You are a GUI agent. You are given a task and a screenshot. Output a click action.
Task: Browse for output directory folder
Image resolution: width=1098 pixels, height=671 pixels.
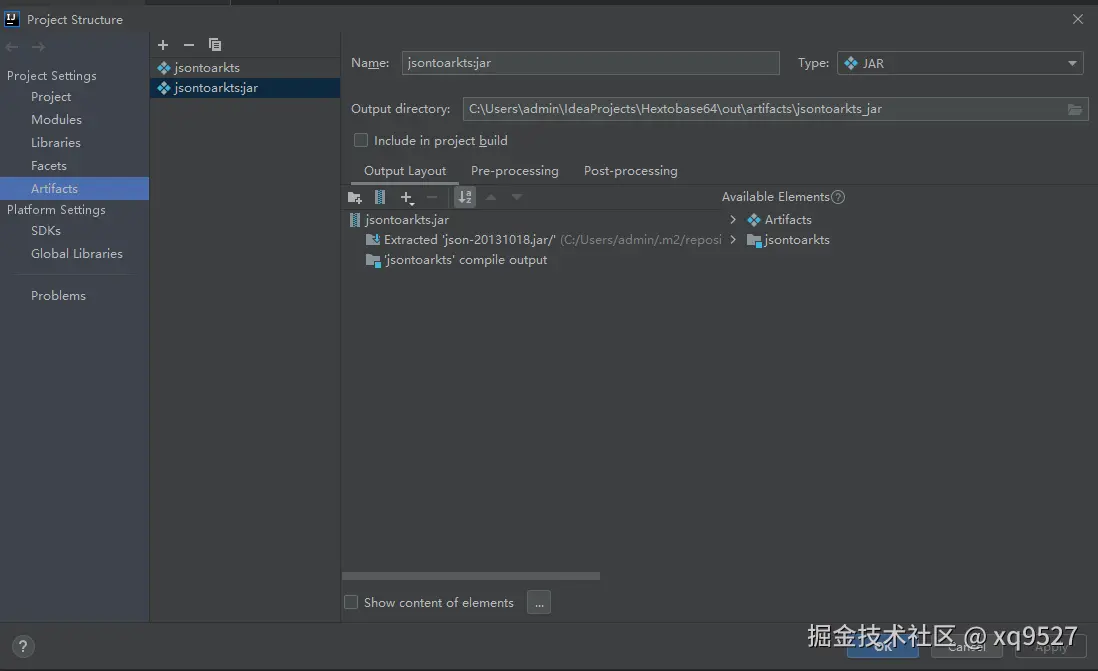(x=1075, y=109)
